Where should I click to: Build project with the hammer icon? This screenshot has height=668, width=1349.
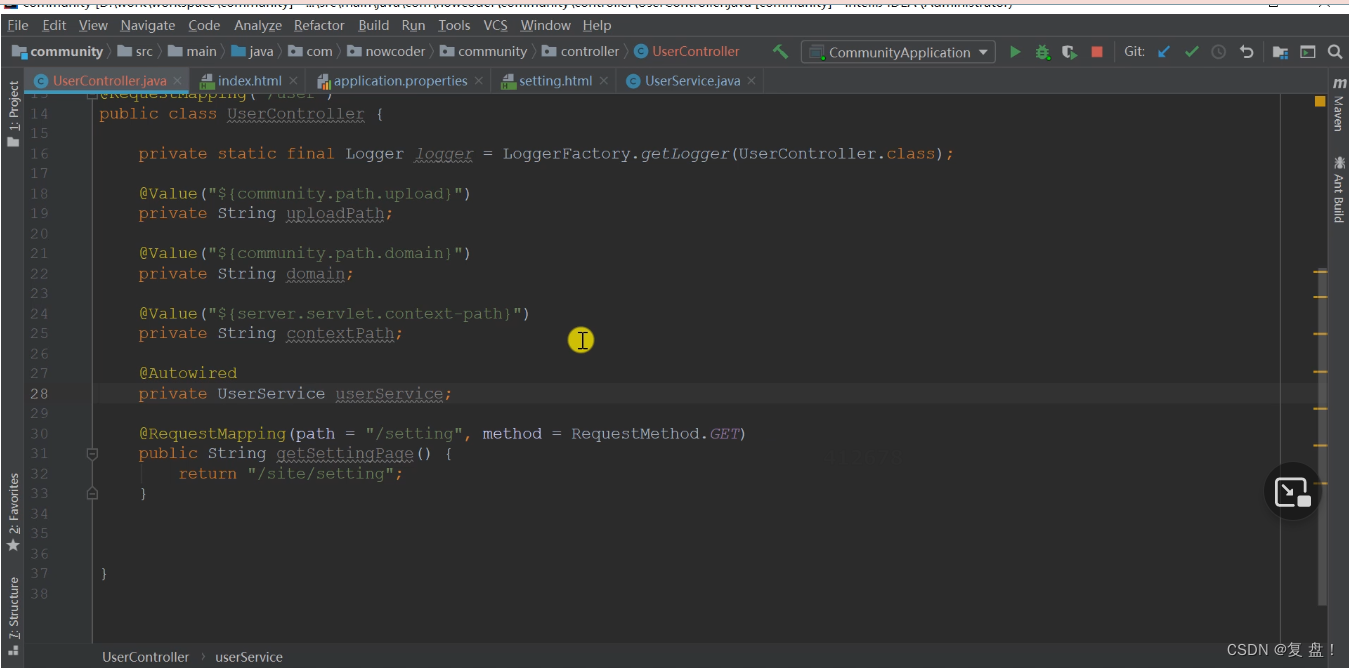[x=780, y=52]
